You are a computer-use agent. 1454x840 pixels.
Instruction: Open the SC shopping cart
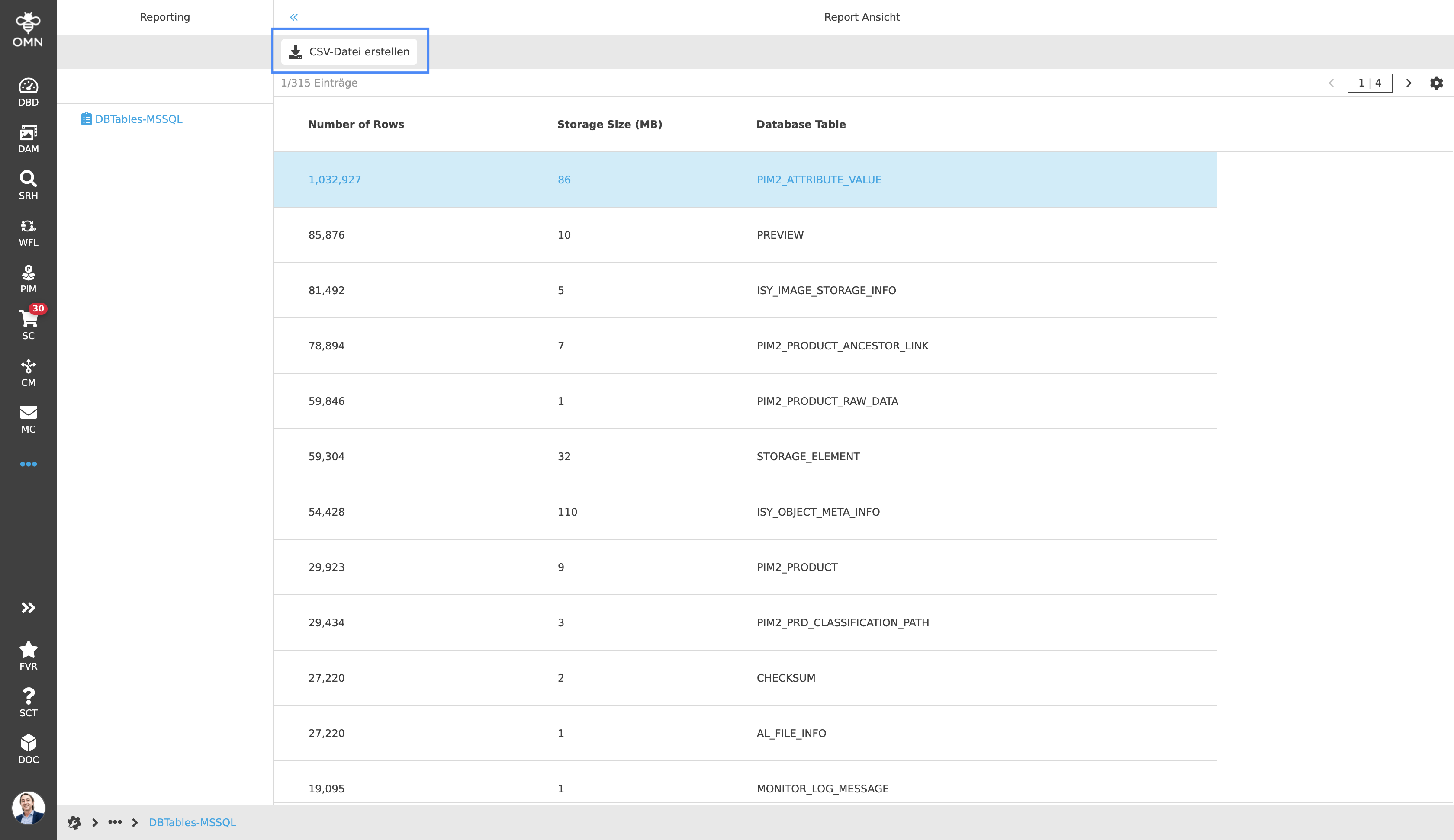pos(28,325)
